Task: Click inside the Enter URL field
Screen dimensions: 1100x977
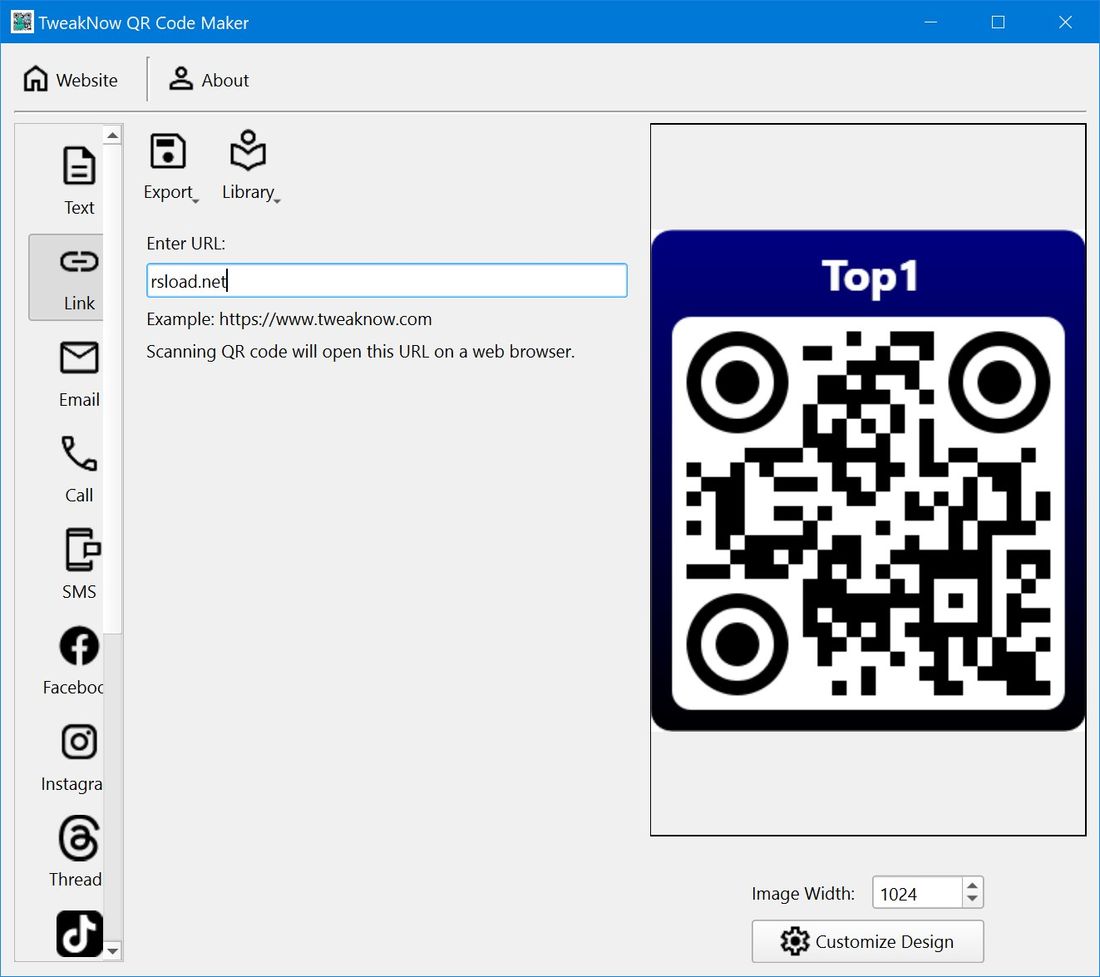Action: (386, 280)
